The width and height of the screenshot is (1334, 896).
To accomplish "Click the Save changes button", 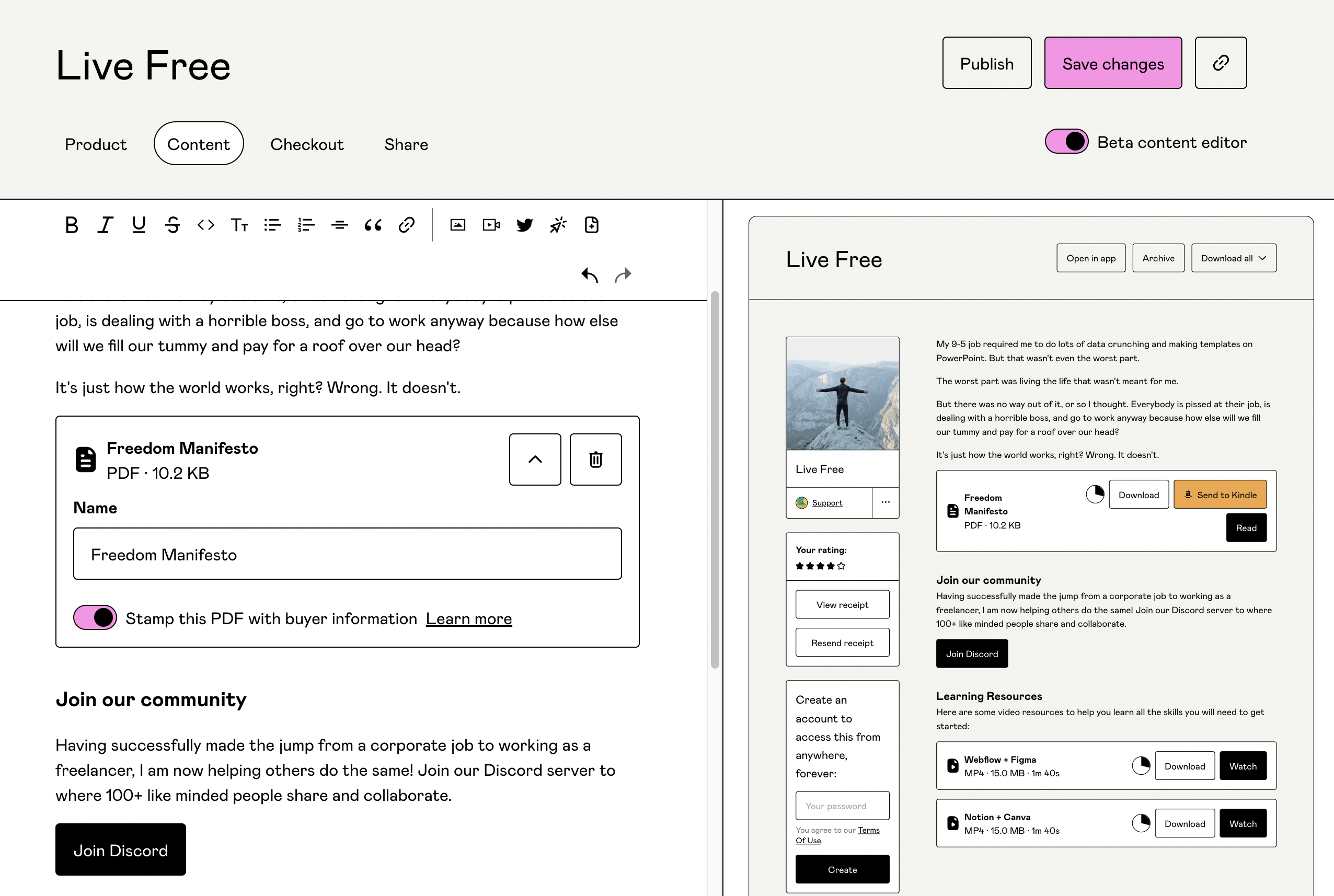I will (1112, 63).
